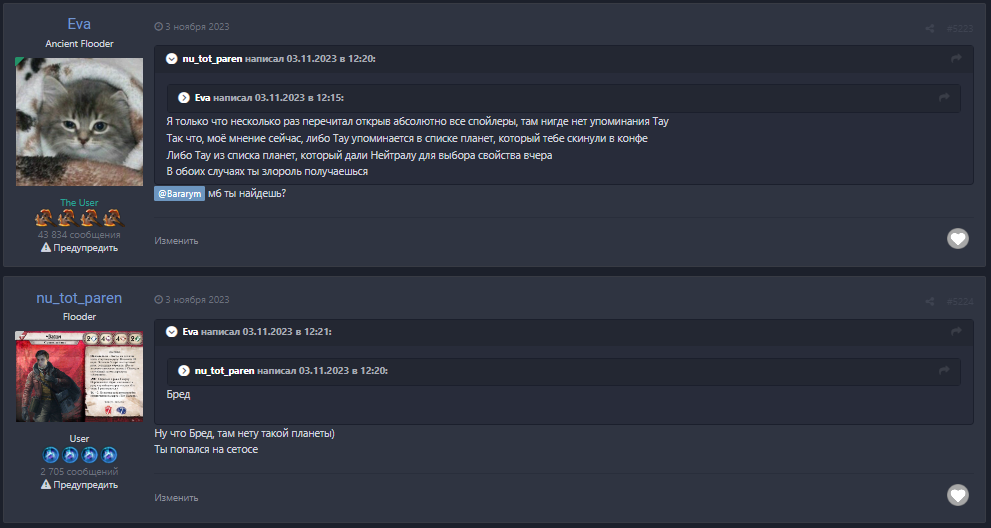This screenshot has width=991, height=528.
Task: Like Eva's post with the heart
Action: click(958, 239)
